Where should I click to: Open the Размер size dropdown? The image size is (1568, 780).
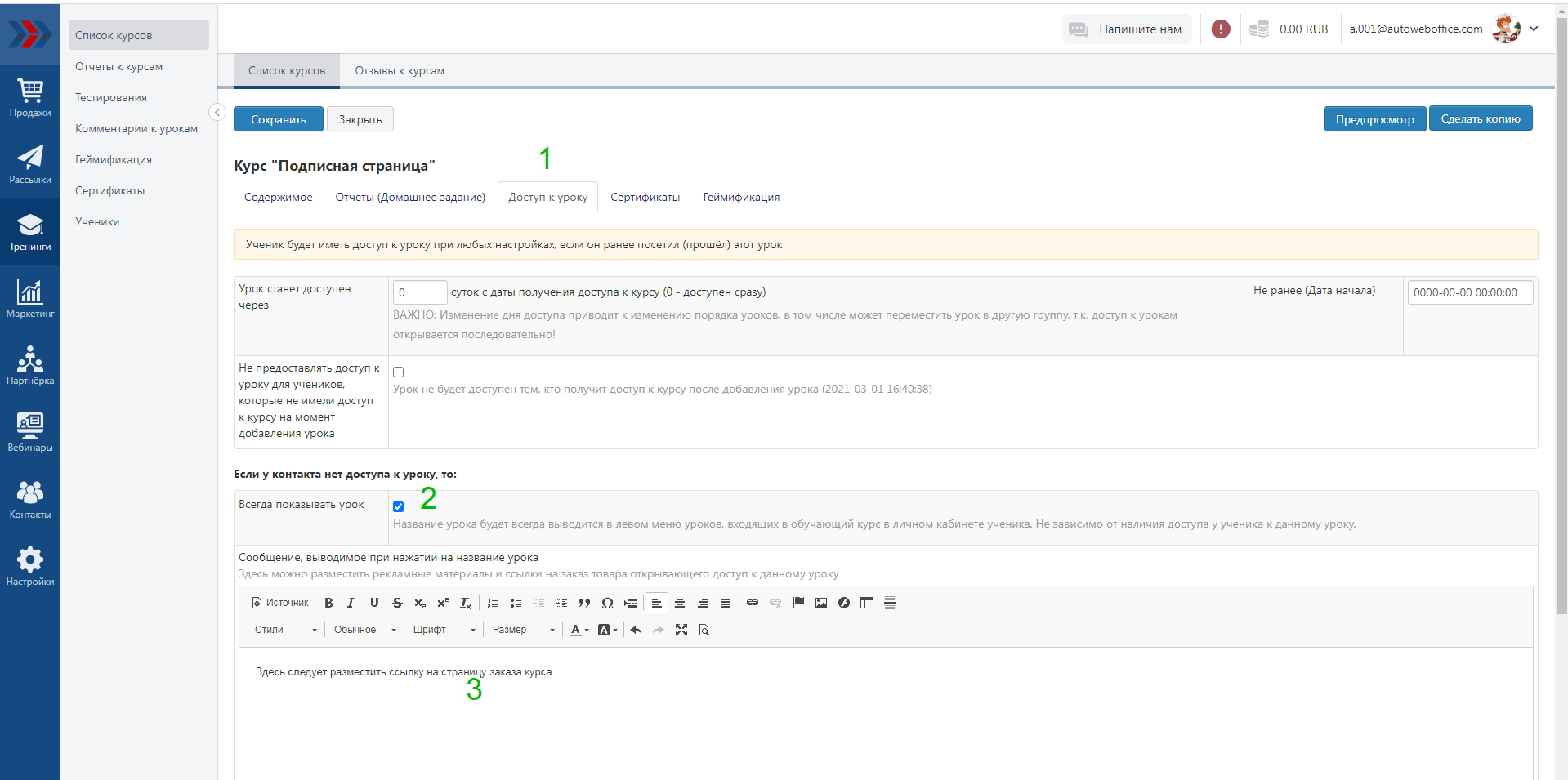524,630
